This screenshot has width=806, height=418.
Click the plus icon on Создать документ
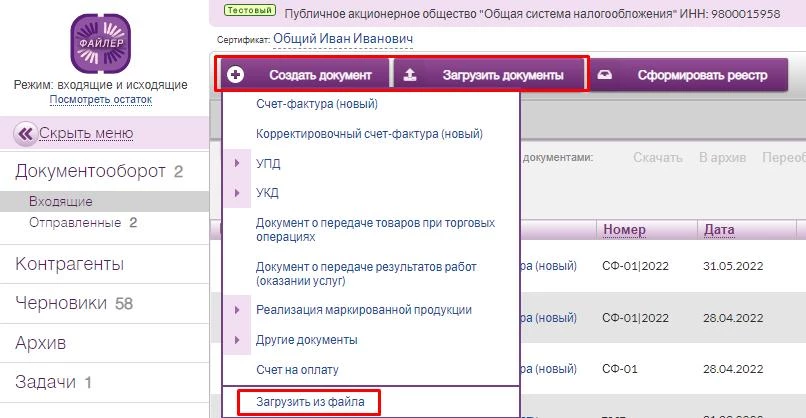point(236,75)
